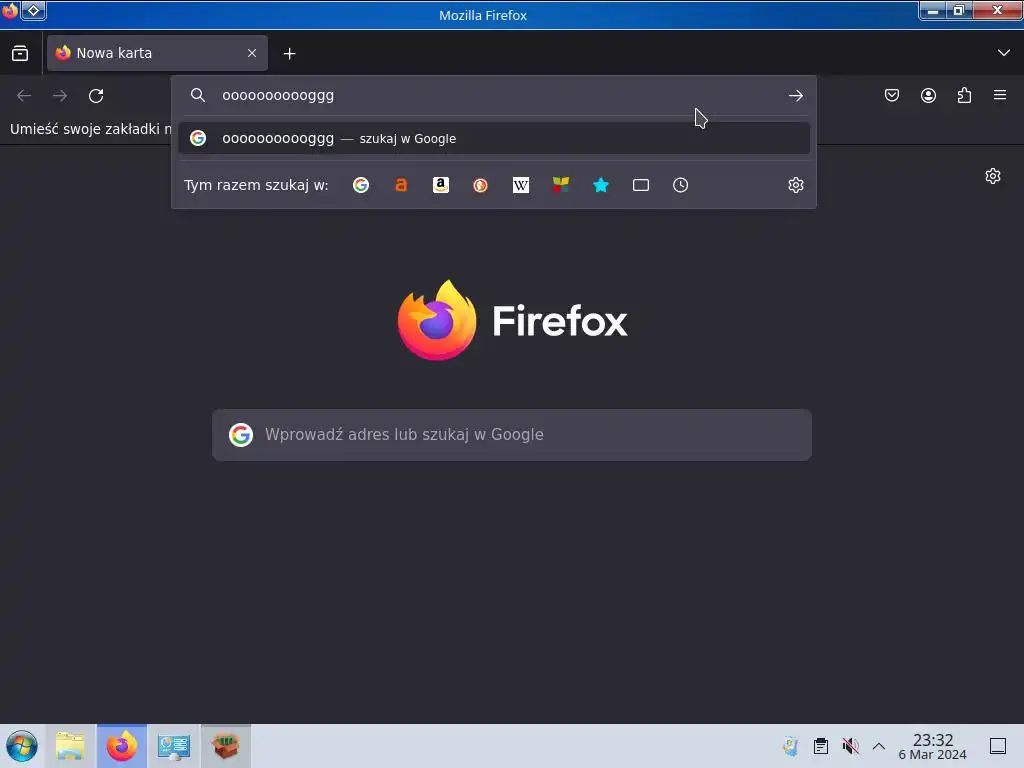
Task: Search this time with the Amazon icon
Action: (x=441, y=185)
